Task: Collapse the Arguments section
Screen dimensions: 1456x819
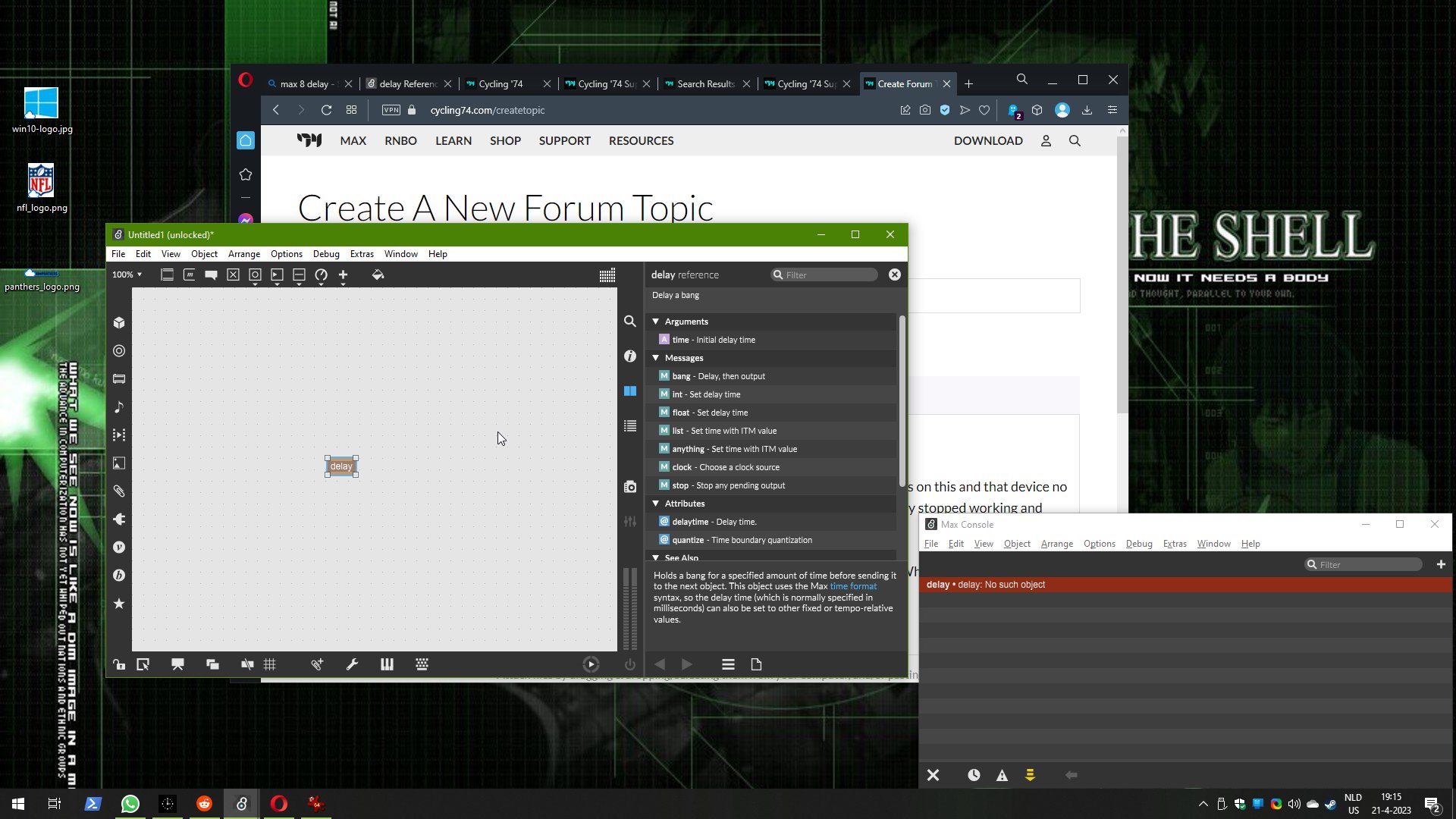Action: click(656, 322)
